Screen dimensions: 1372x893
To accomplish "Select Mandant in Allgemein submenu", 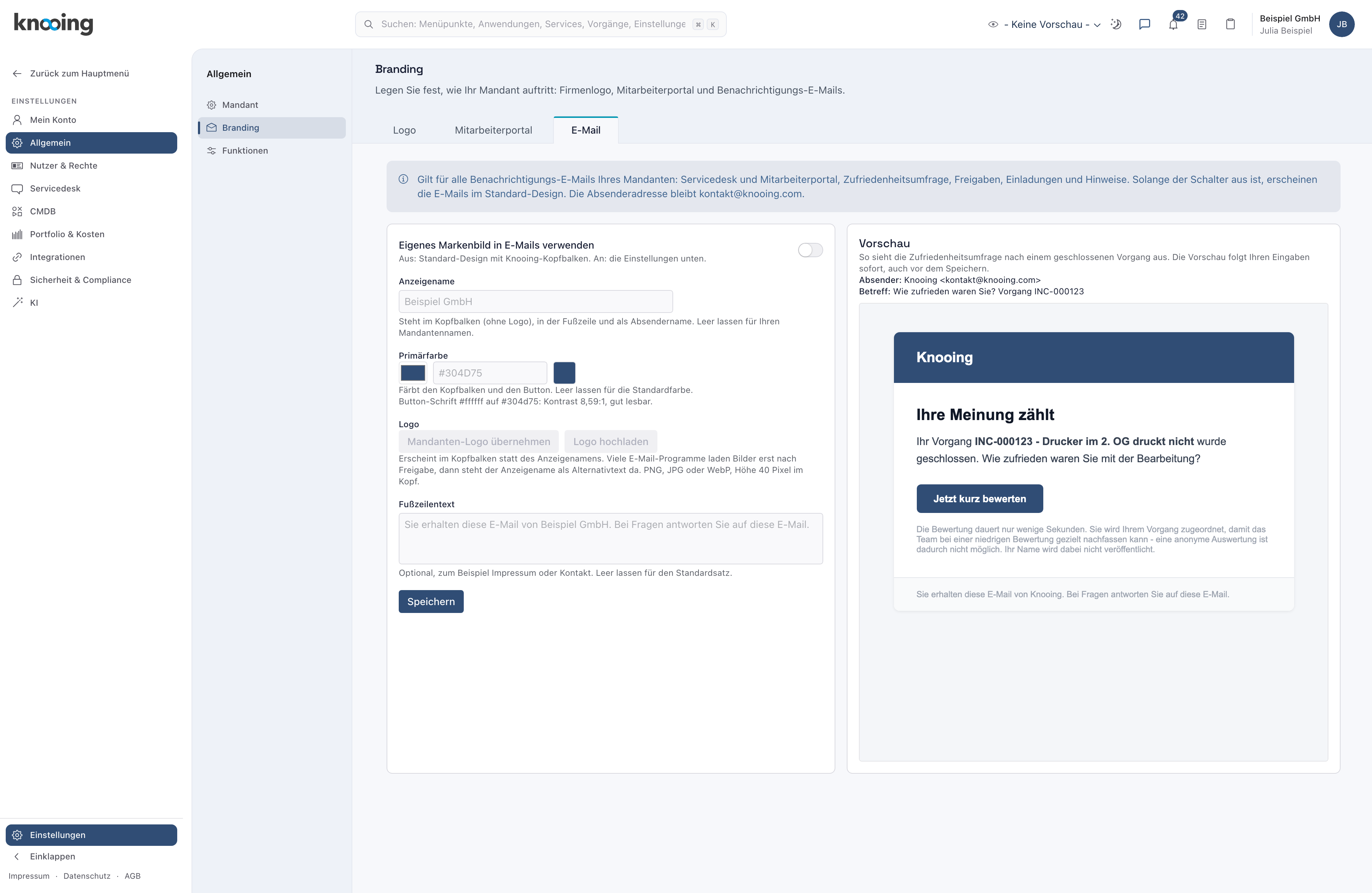I will point(272,105).
